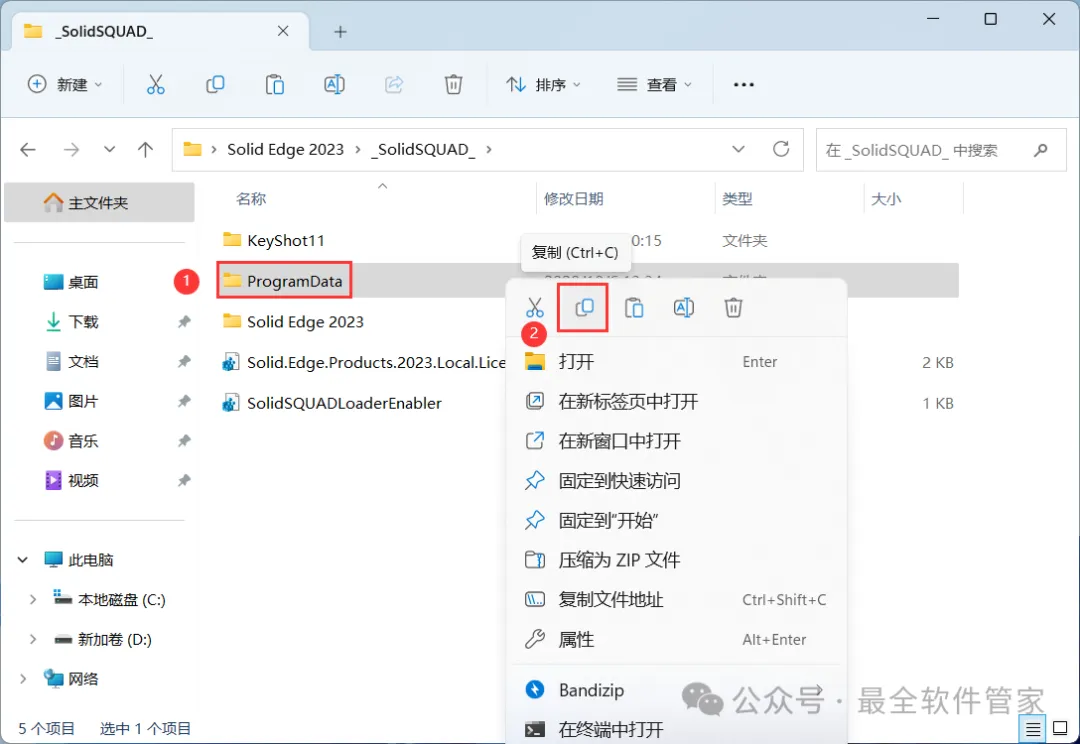
Task: Go back with the Back arrow
Action: coord(28,149)
